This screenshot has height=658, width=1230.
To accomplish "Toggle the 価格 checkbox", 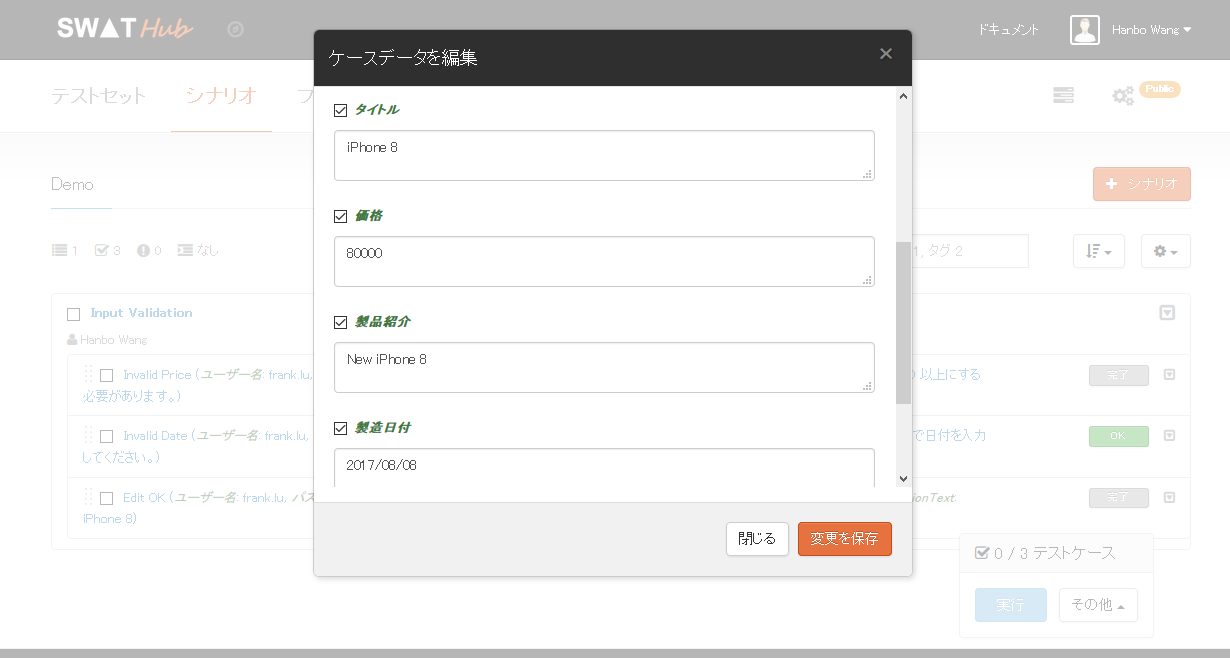I will click(x=340, y=216).
